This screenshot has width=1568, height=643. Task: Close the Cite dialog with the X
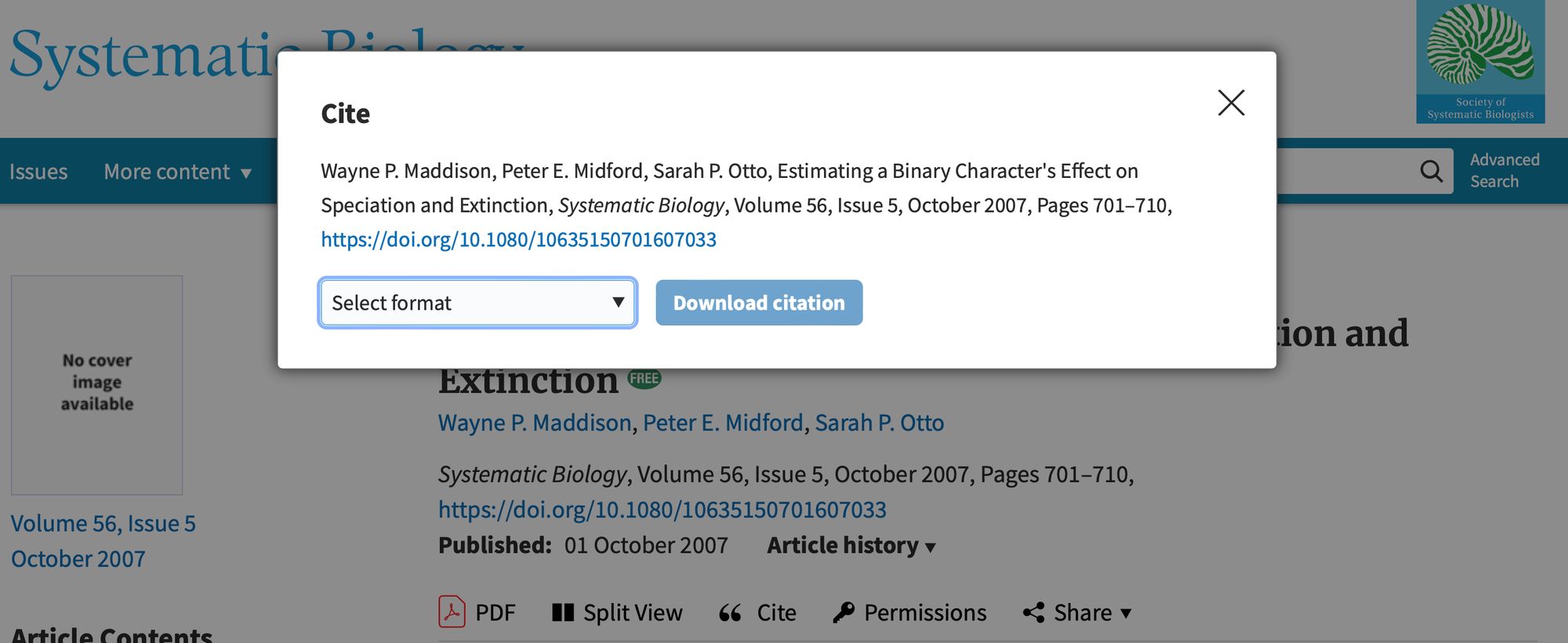pos(1231,103)
